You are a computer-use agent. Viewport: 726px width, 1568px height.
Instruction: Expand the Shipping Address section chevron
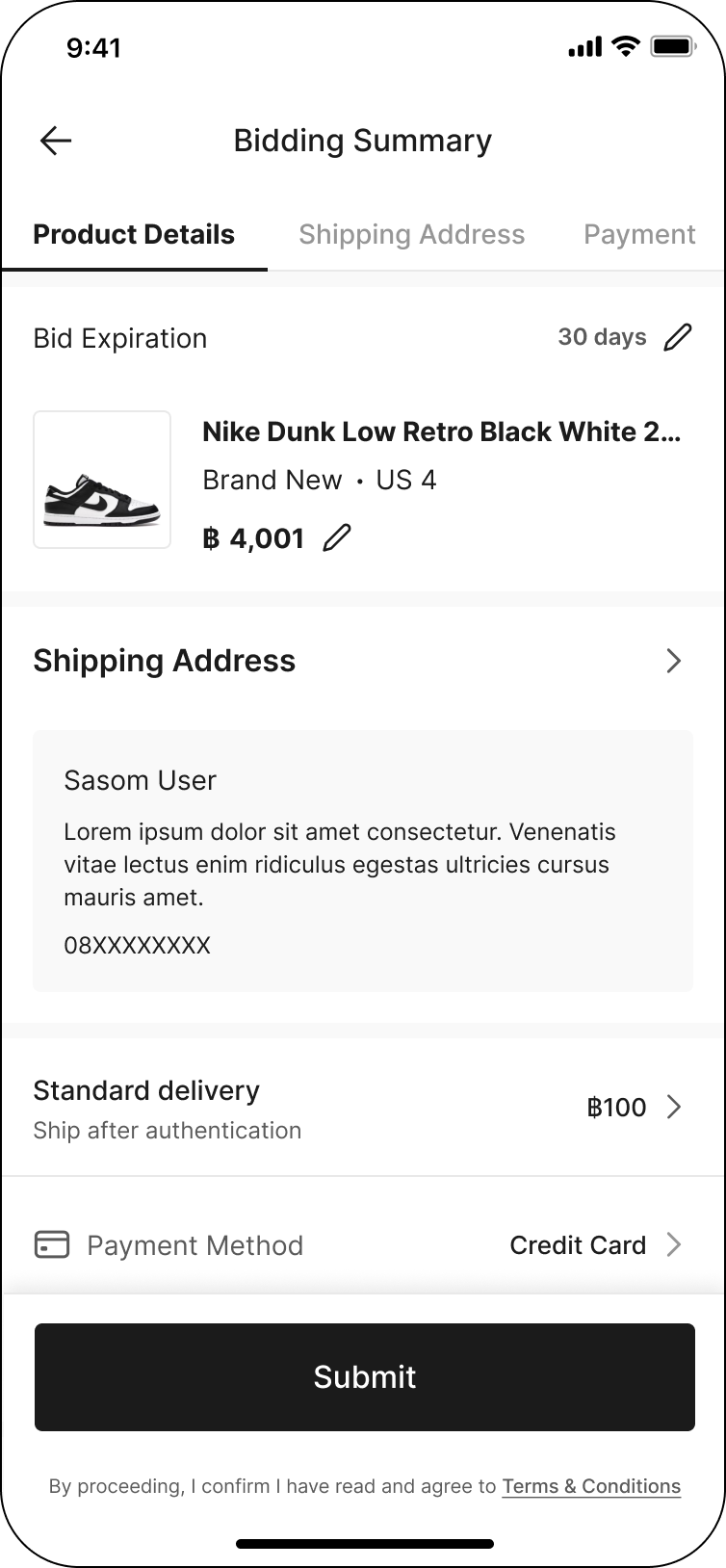[x=674, y=661]
